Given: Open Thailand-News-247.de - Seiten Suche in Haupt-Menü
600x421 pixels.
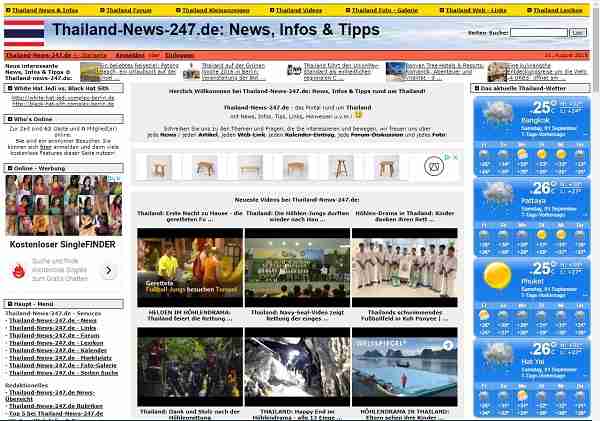Looking at the screenshot, I should pos(64,373).
